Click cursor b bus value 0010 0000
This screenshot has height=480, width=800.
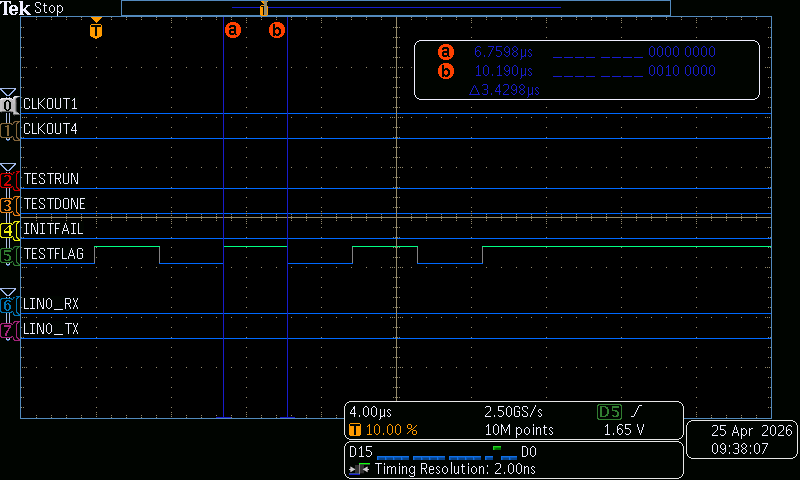(x=682, y=71)
